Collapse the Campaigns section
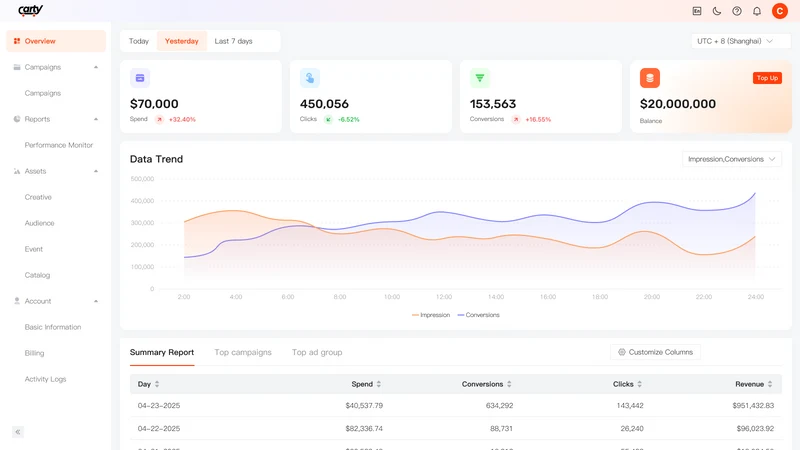Image resolution: width=800 pixels, height=450 pixels. click(96, 67)
